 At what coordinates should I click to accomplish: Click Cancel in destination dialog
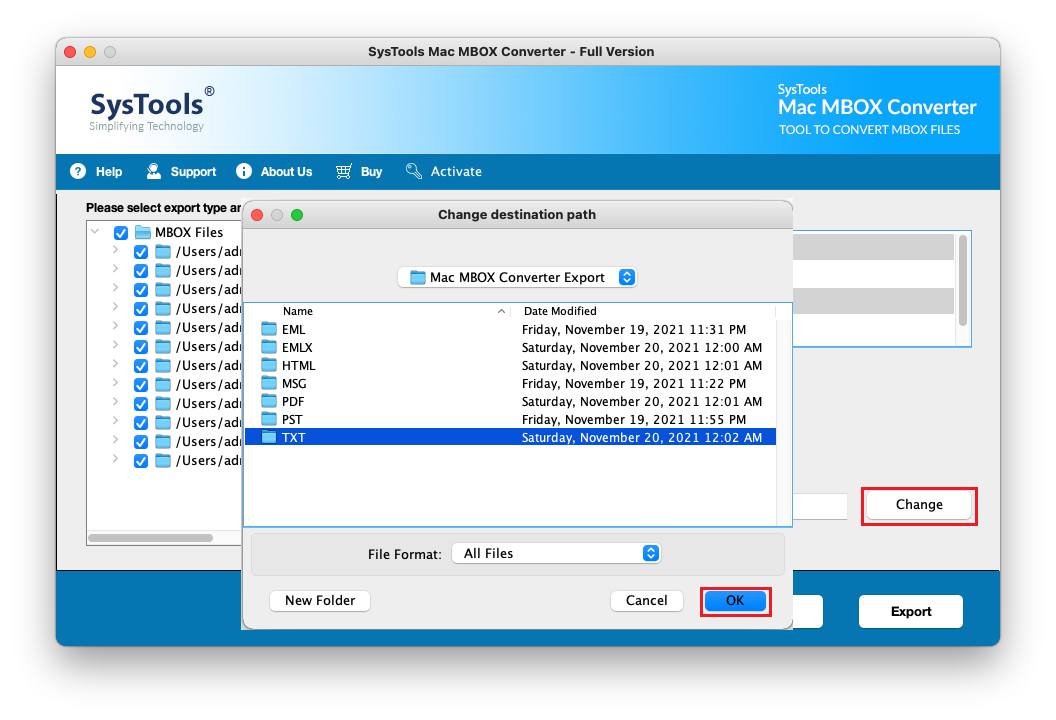click(x=647, y=601)
